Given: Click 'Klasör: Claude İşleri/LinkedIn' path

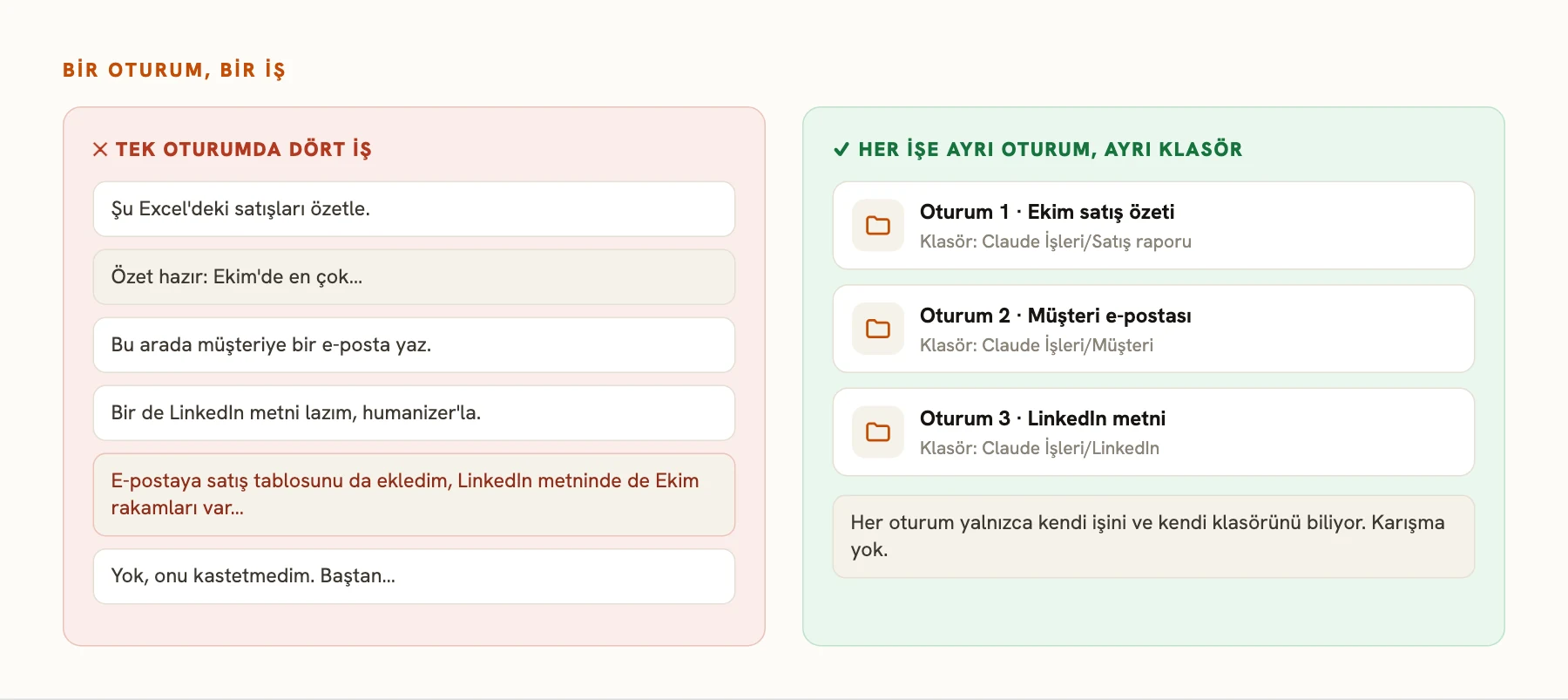Looking at the screenshot, I should pyautogui.click(x=1039, y=448).
